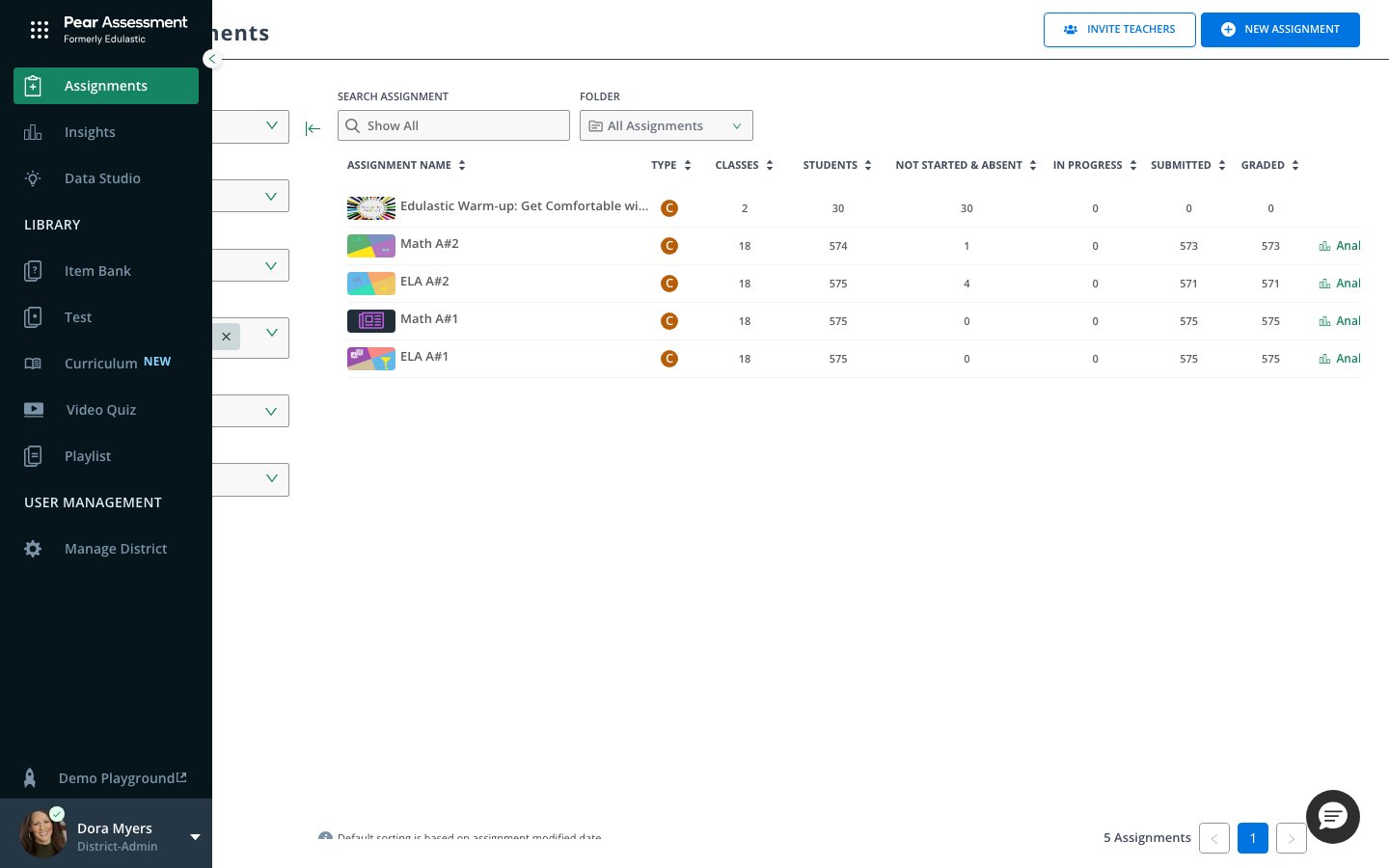This screenshot has height=868, width=1389.
Task: Expand the Dora Myers user menu arrow
Action: (x=195, y=837)
